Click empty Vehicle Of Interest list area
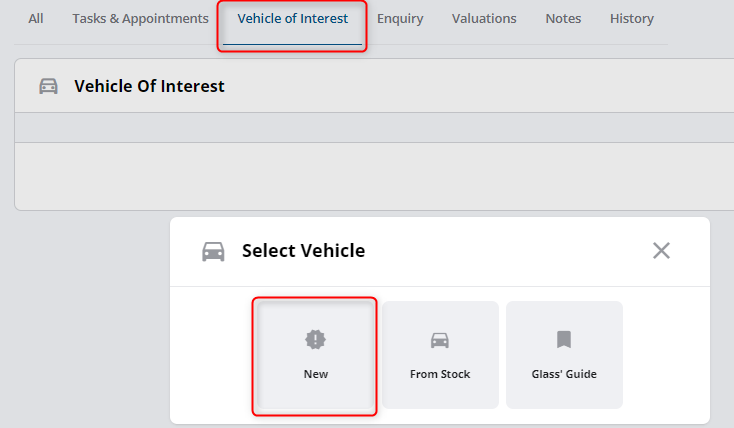 [x=374, y=176]
